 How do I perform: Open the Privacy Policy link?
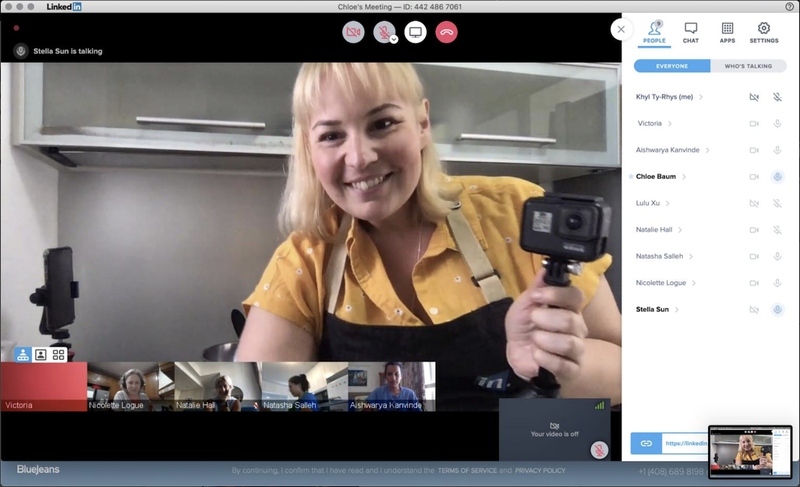click(540, 470)
